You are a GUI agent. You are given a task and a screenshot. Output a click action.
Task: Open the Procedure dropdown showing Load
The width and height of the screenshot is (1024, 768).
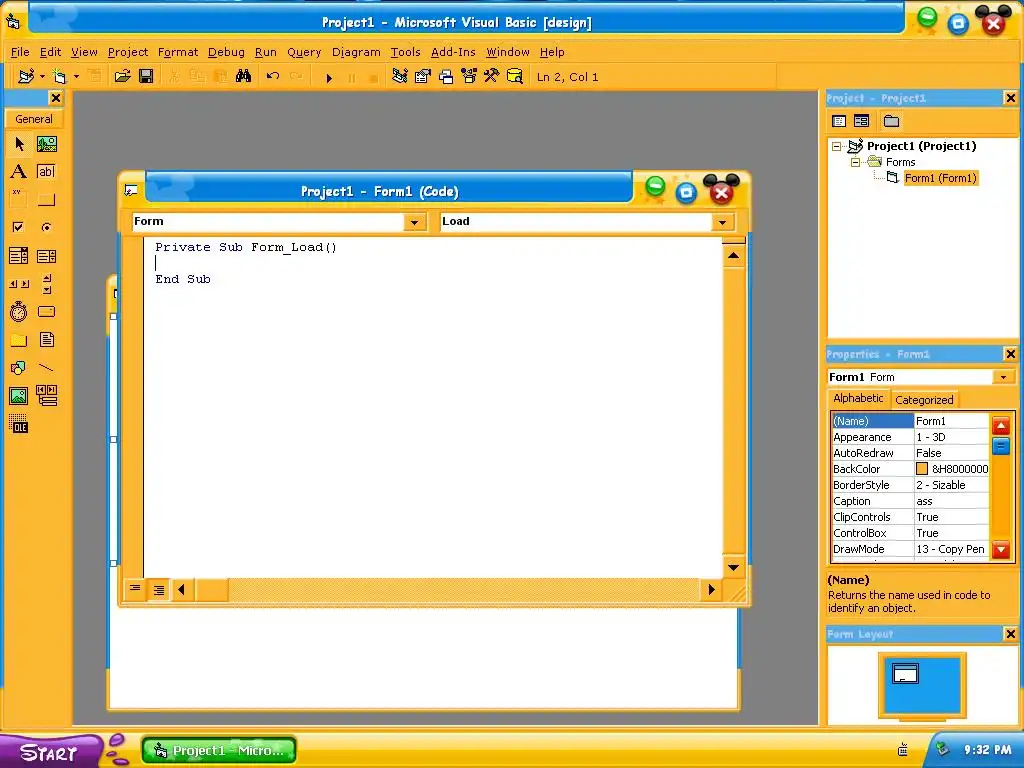(x=722, y=222)
